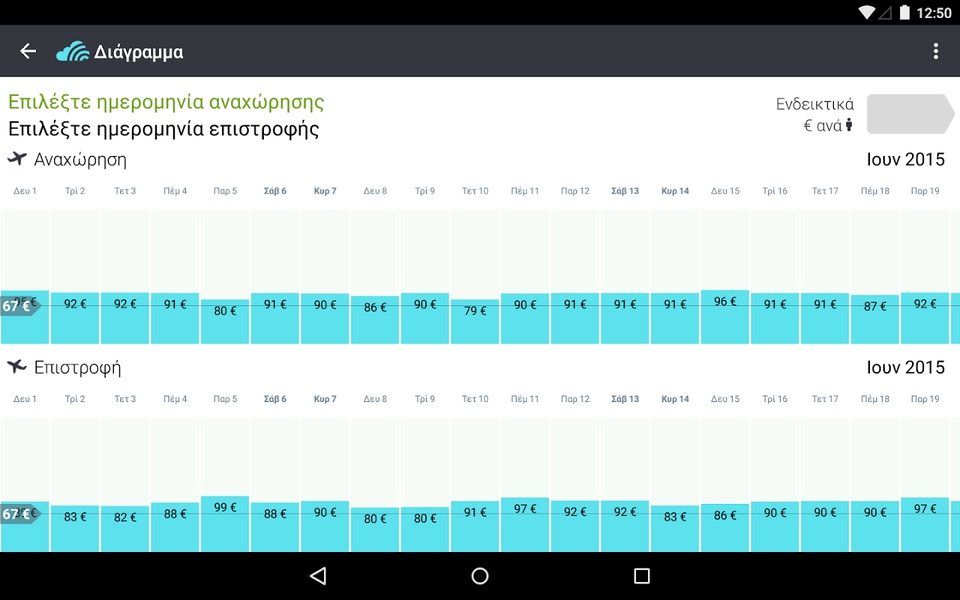Click the person icon next to € ανά
The image size is (960, 600).
[849, 125]
